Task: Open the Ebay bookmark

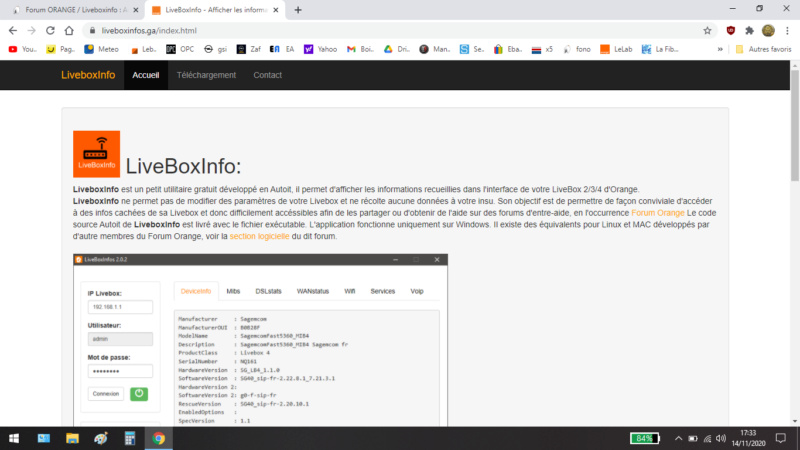Action: pos(508,49)
